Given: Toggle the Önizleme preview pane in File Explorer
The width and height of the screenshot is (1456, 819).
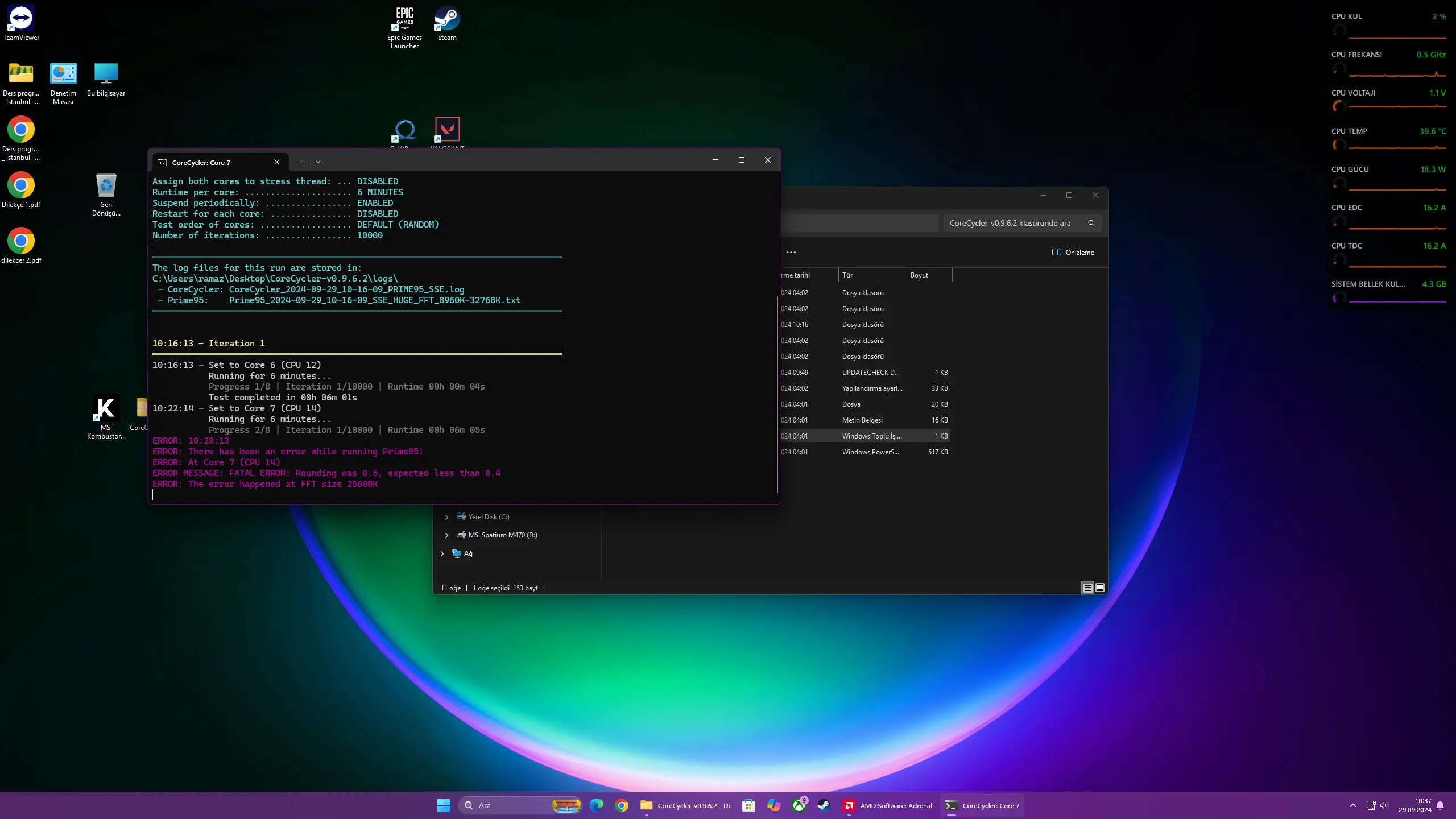Looking at the screenshot, I should (1073, 253).
